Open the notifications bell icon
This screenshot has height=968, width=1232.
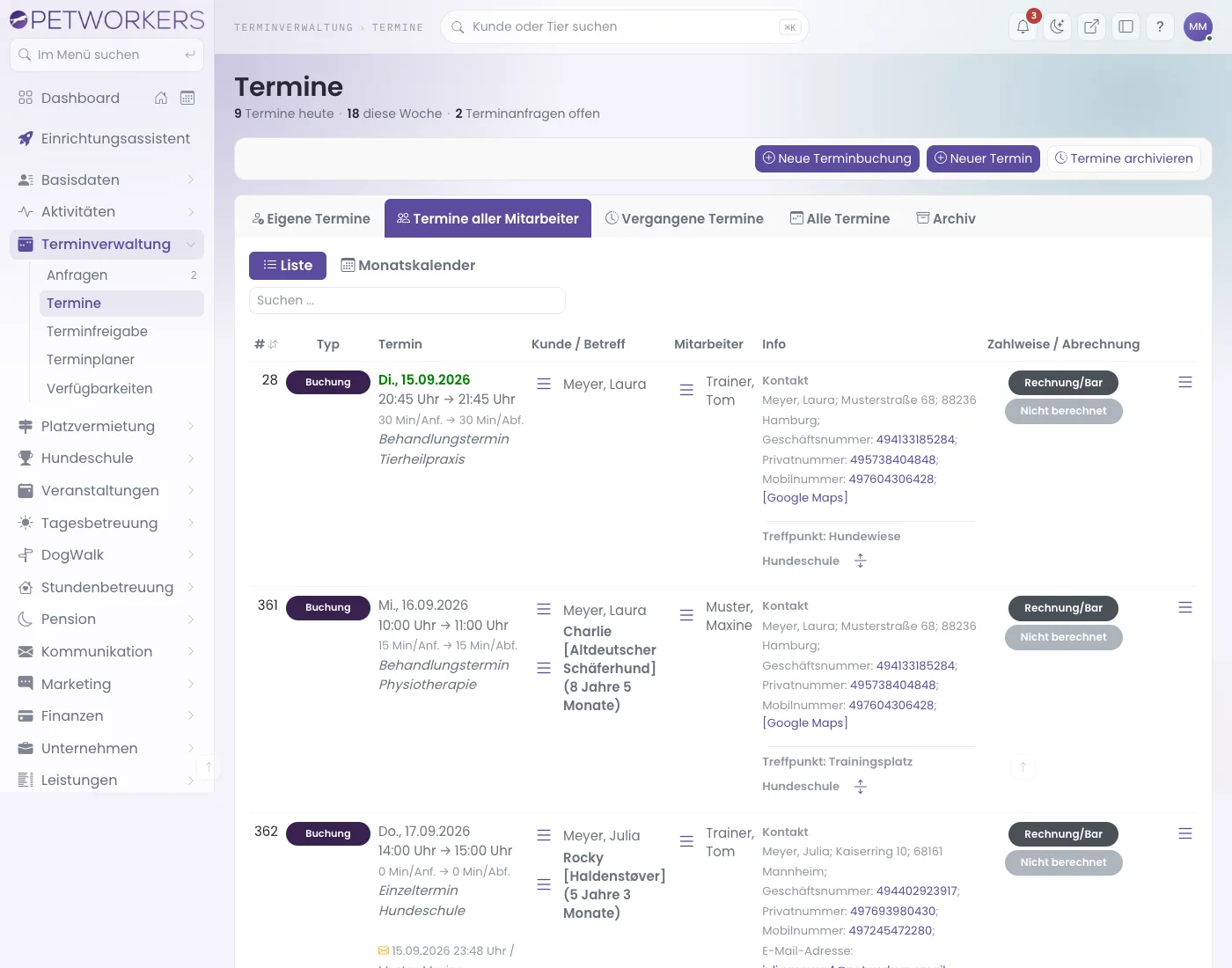1023,26
